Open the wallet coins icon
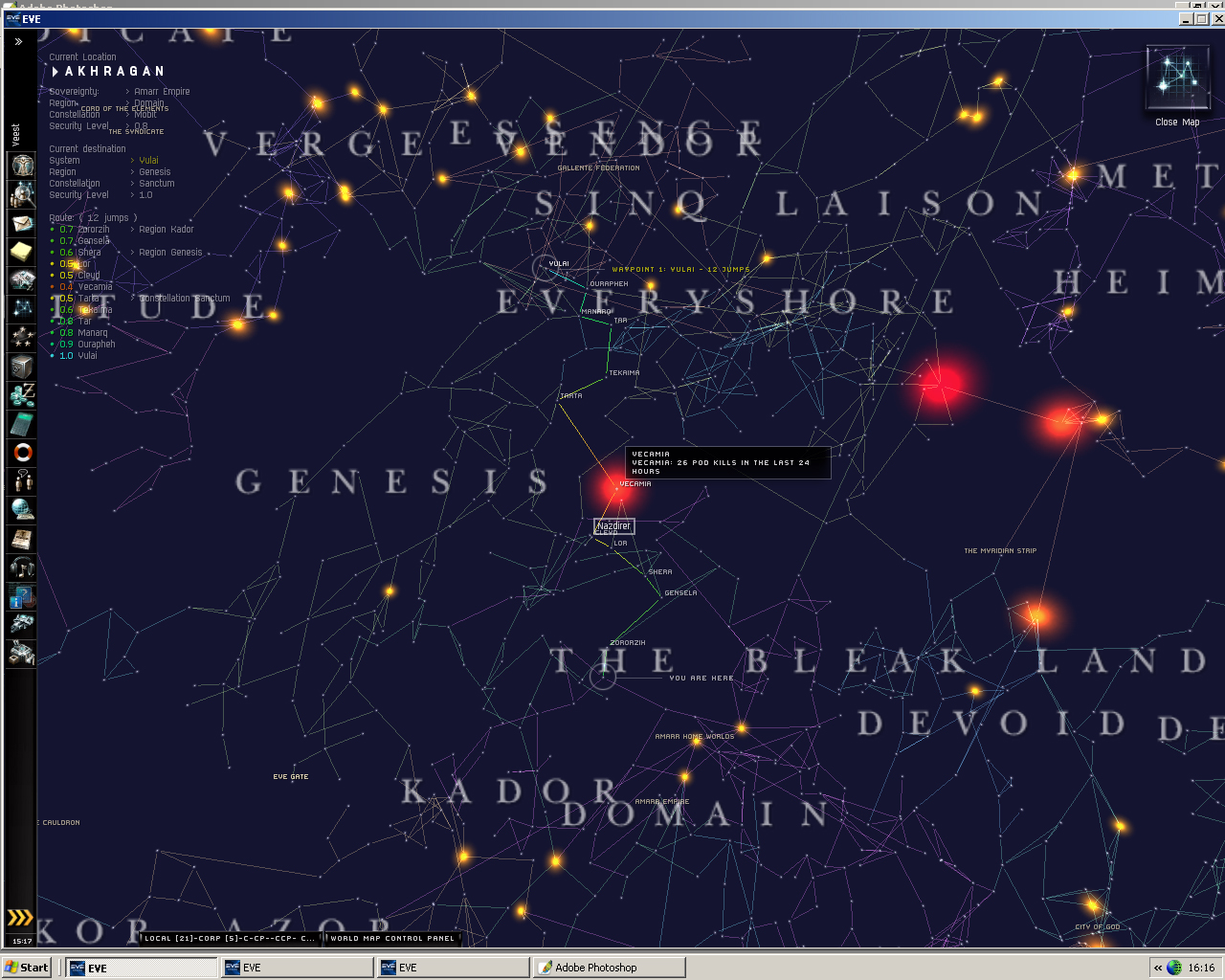Image resolution: width=1225 pixels, height=980 pixels. coord(22,395)
